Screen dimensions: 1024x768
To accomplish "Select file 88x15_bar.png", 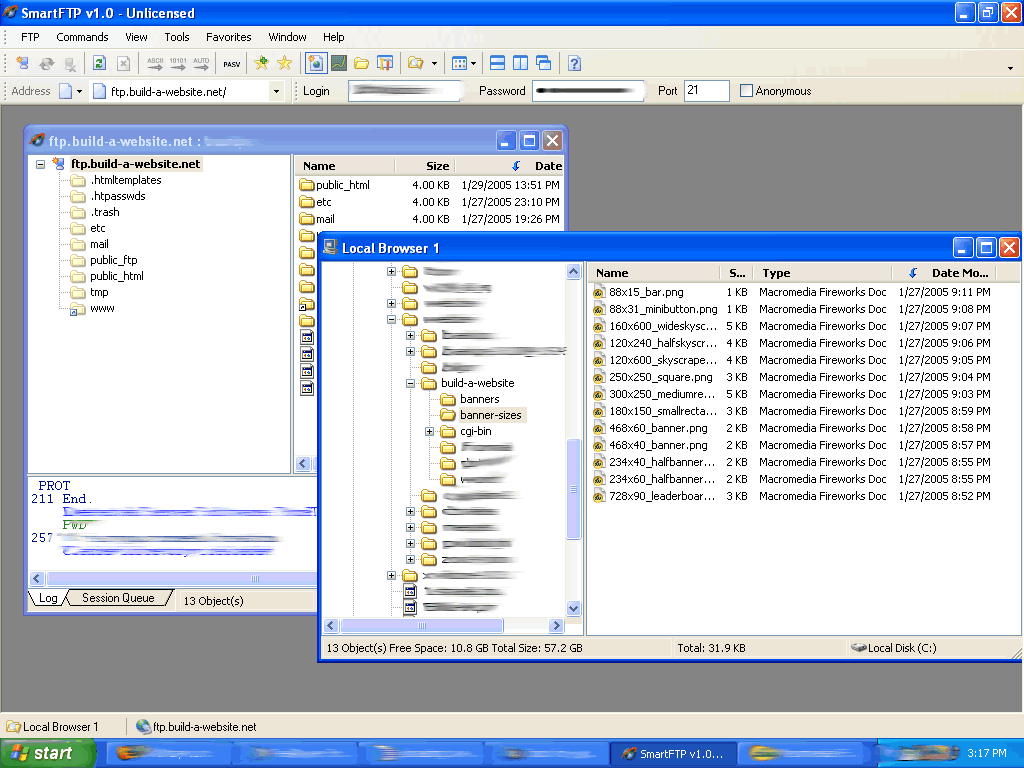I will [646, 292].
